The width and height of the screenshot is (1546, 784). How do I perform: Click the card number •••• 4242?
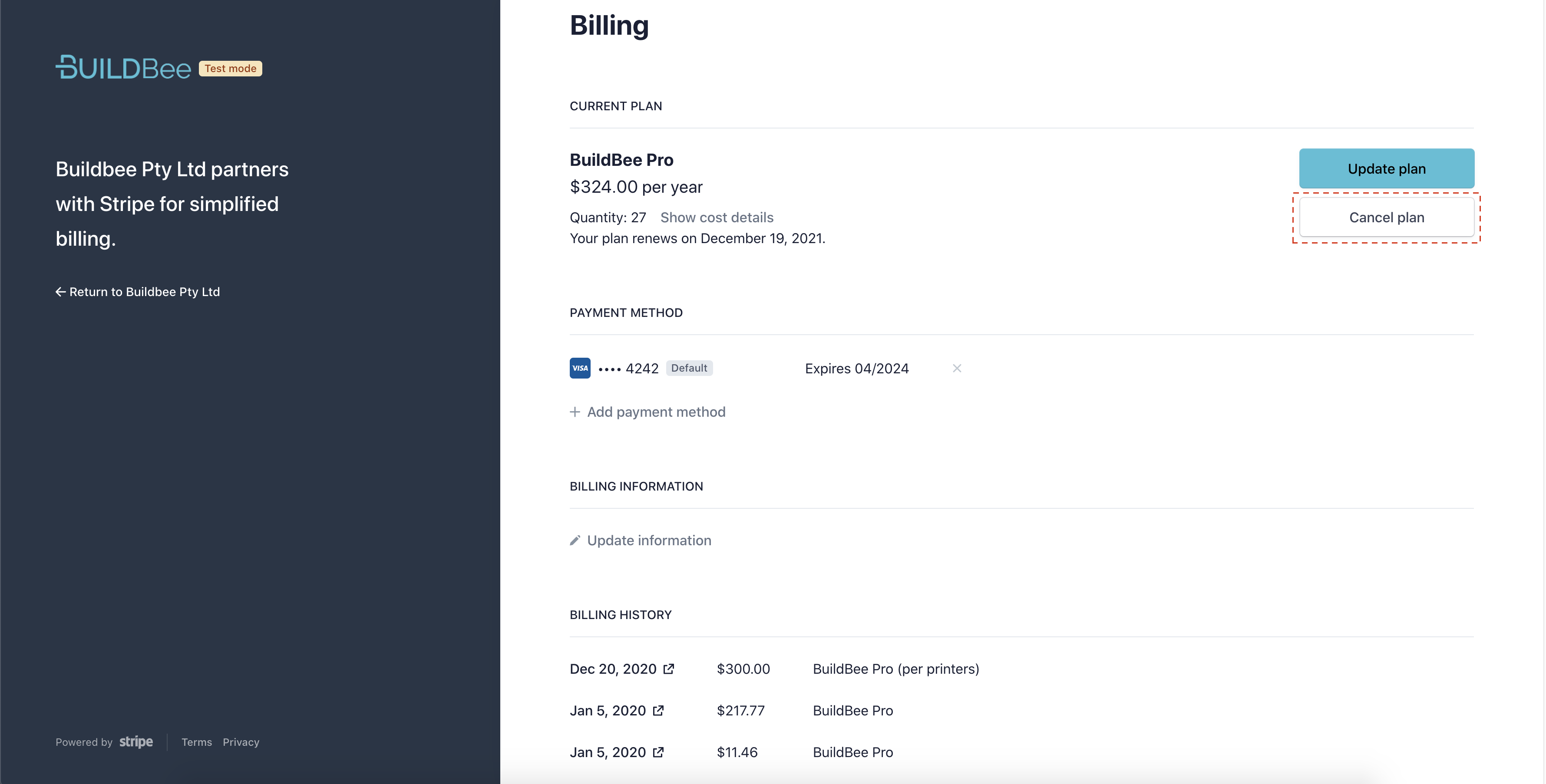pos(628,368)
